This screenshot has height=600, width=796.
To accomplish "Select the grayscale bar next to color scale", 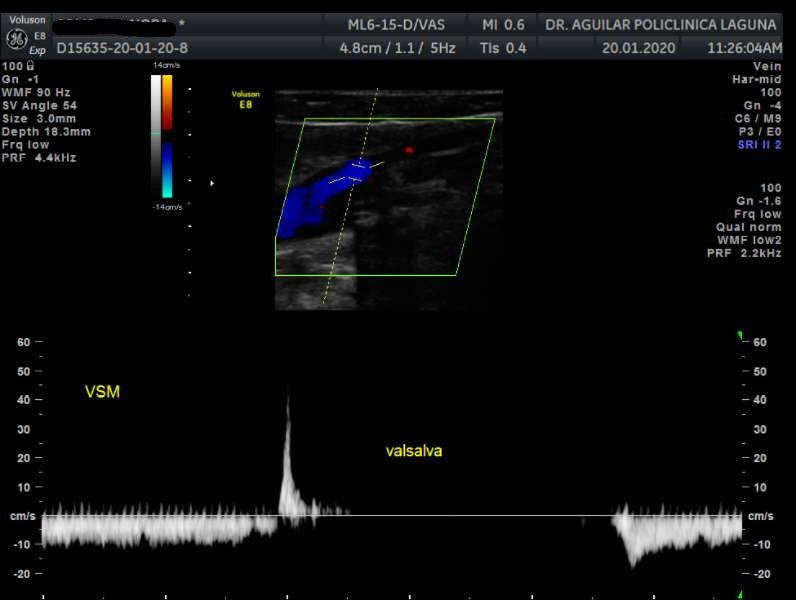I will click(155, 137).
